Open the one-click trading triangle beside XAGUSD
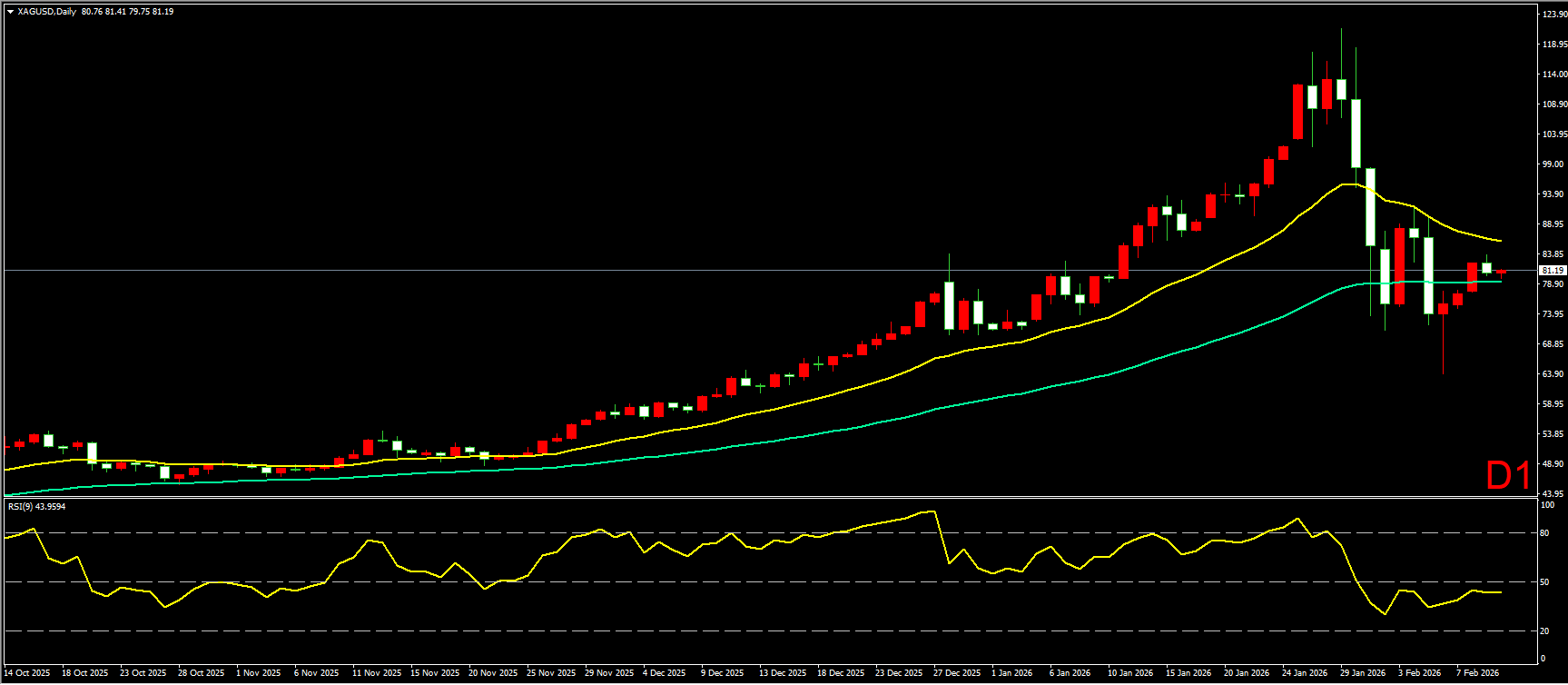Image resolution: width=1568 pixels, height=685 pixels. pyautogui.click(x=10, y=12)
